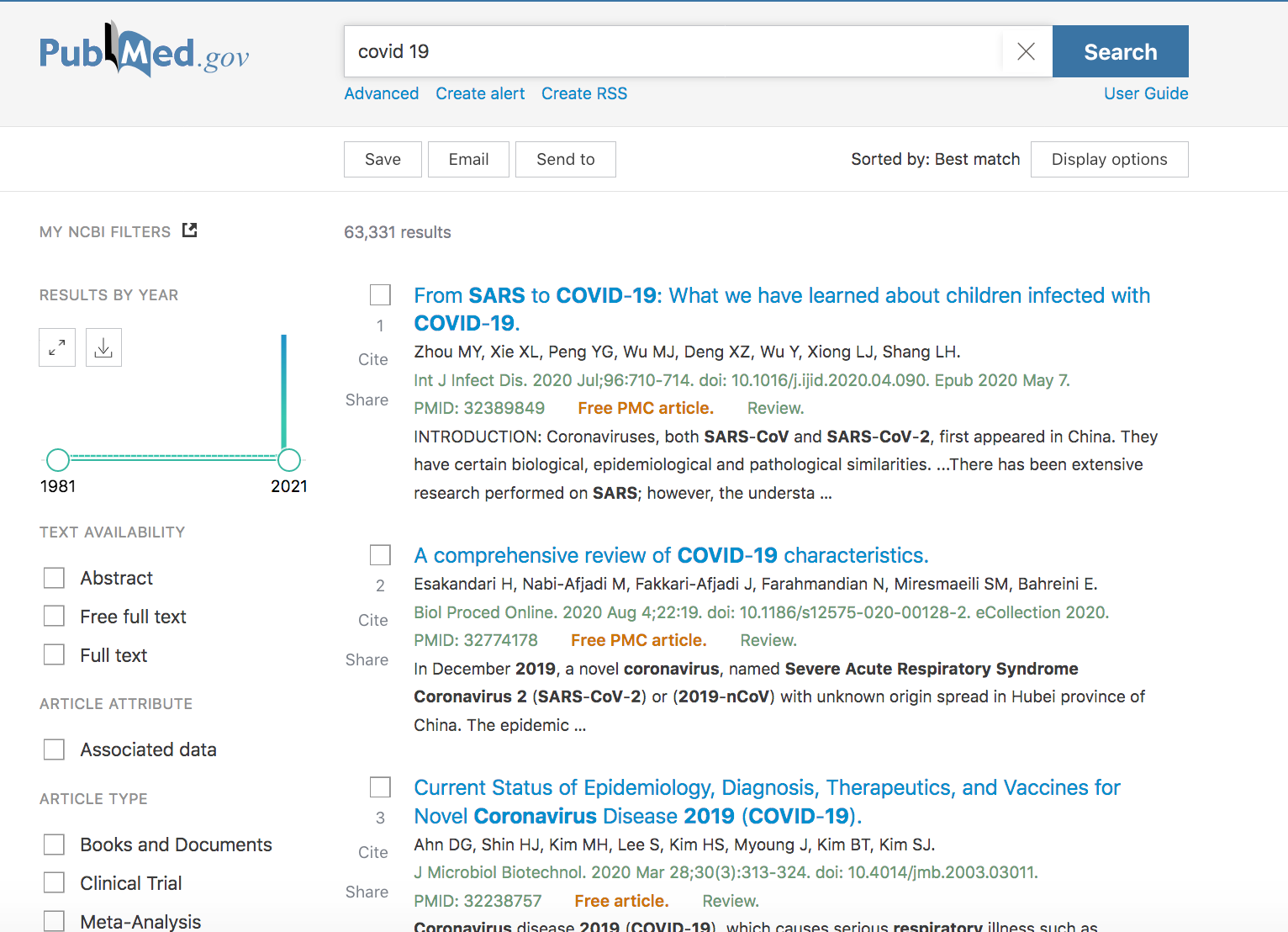Open the Save results option
This screenshot has height=932, width=1288.
coord(383,160)
